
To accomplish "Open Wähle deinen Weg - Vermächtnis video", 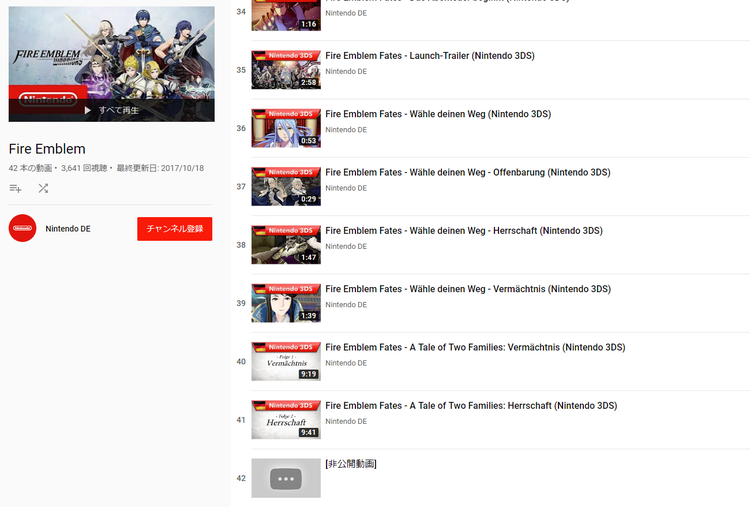I will coord(468,289).
